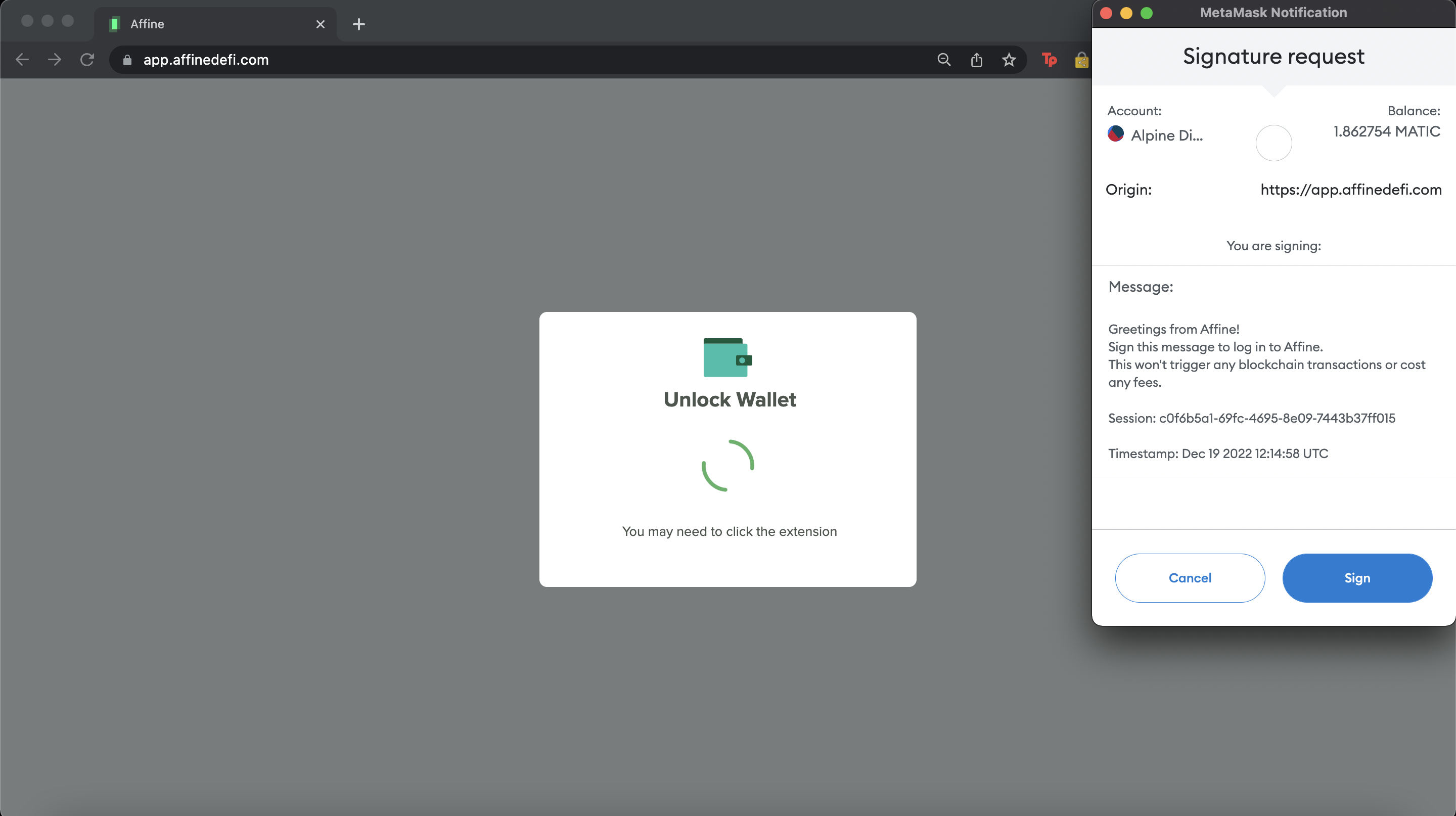This screenshot has width=1456, height=816.
Task: Click the Alpine Di... account avatar
Action: click(x=1115, y=134)
